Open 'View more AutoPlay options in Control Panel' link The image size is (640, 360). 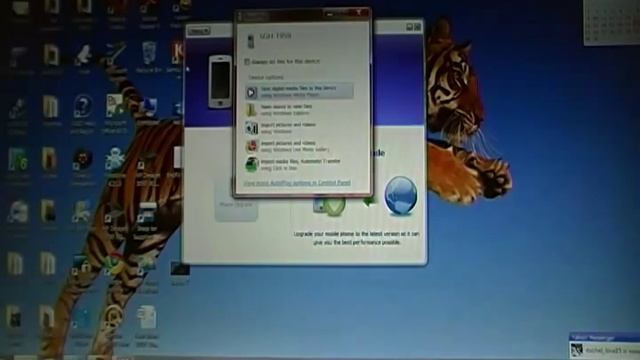[x=297, y=183]
